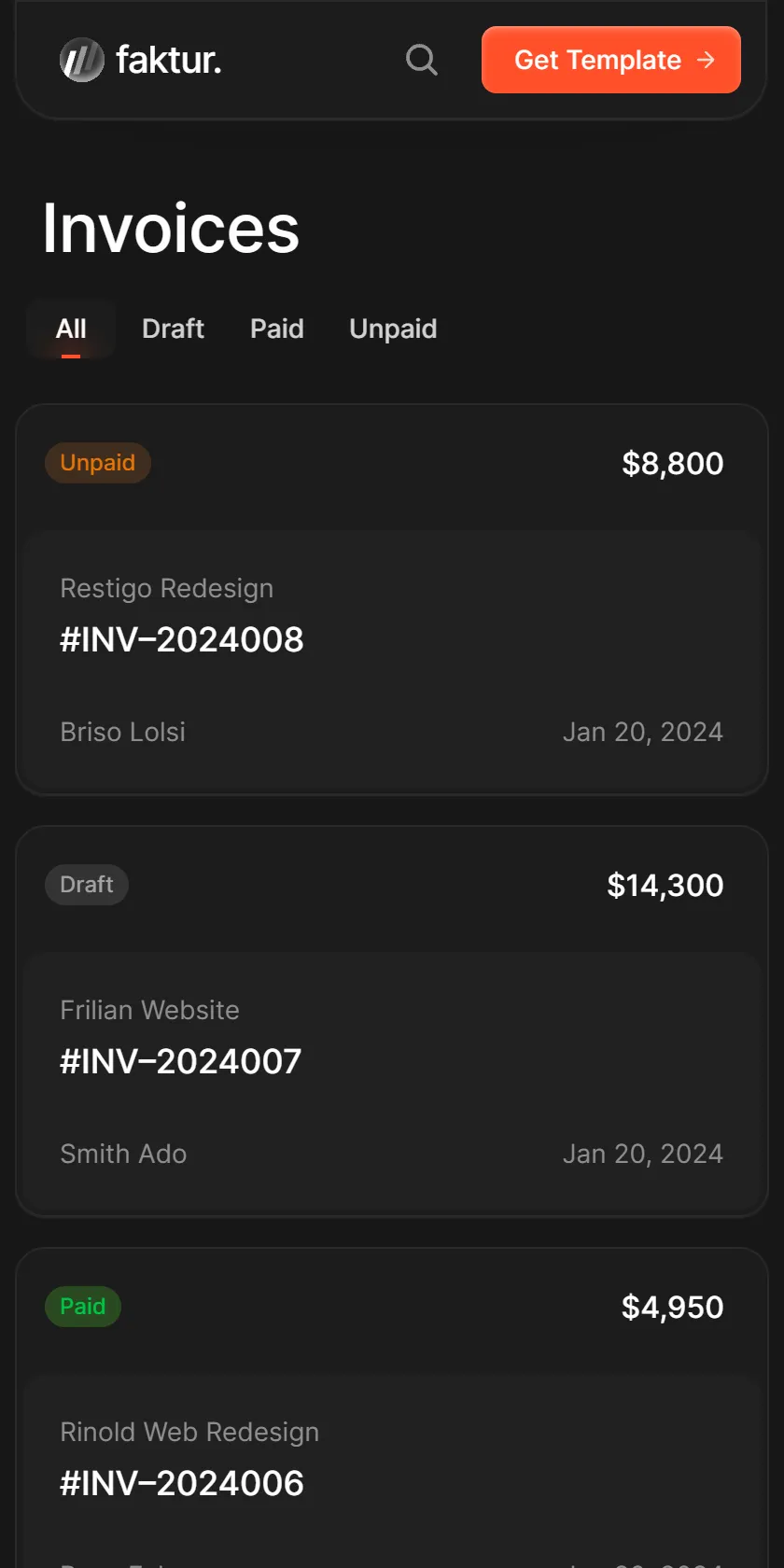Click the Restigo Redesign project name
Viewport: 784px width, 1568px height.
[167, 589]
